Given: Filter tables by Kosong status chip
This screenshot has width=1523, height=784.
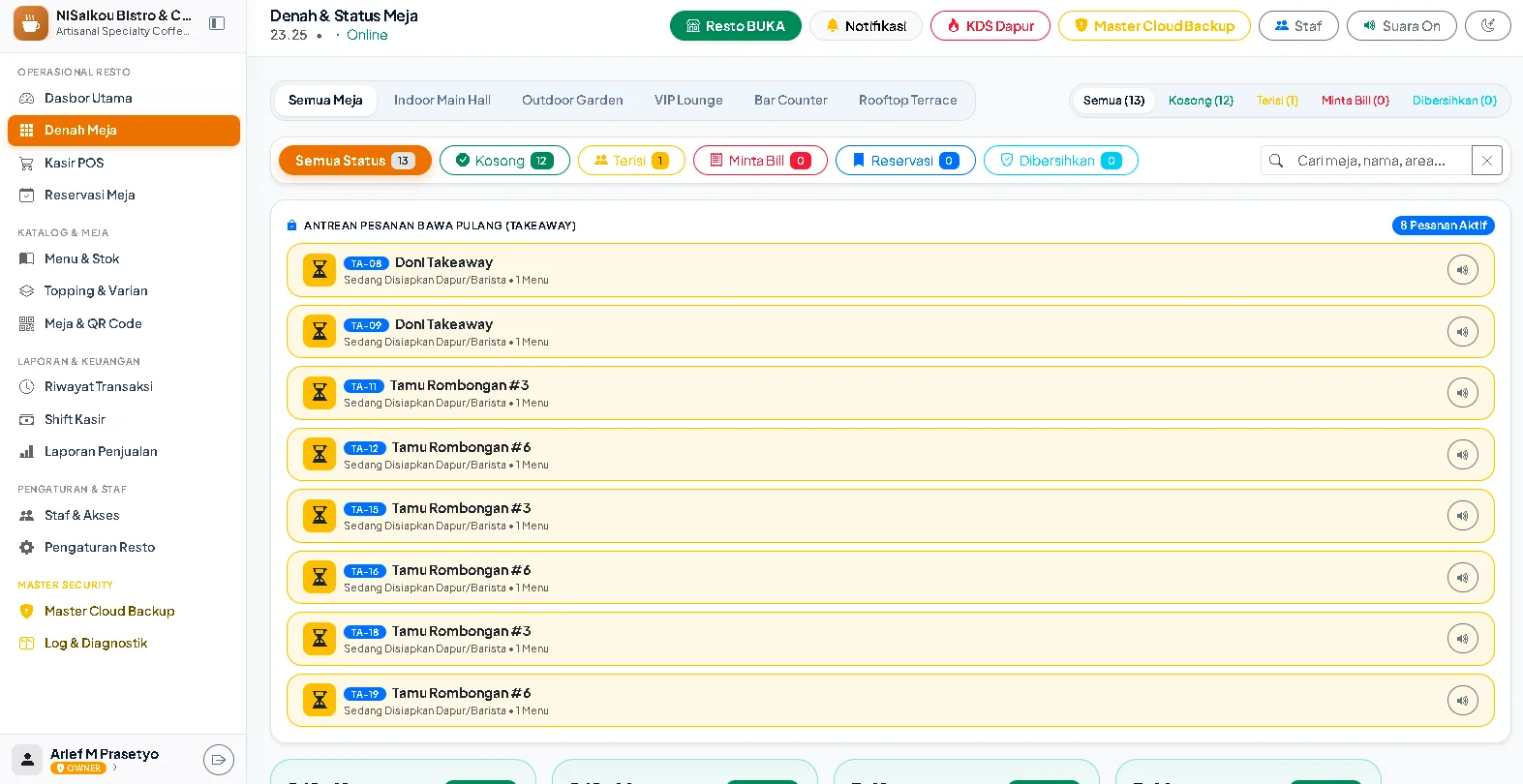Looking at the screenshot, I should tap(504, 161).
